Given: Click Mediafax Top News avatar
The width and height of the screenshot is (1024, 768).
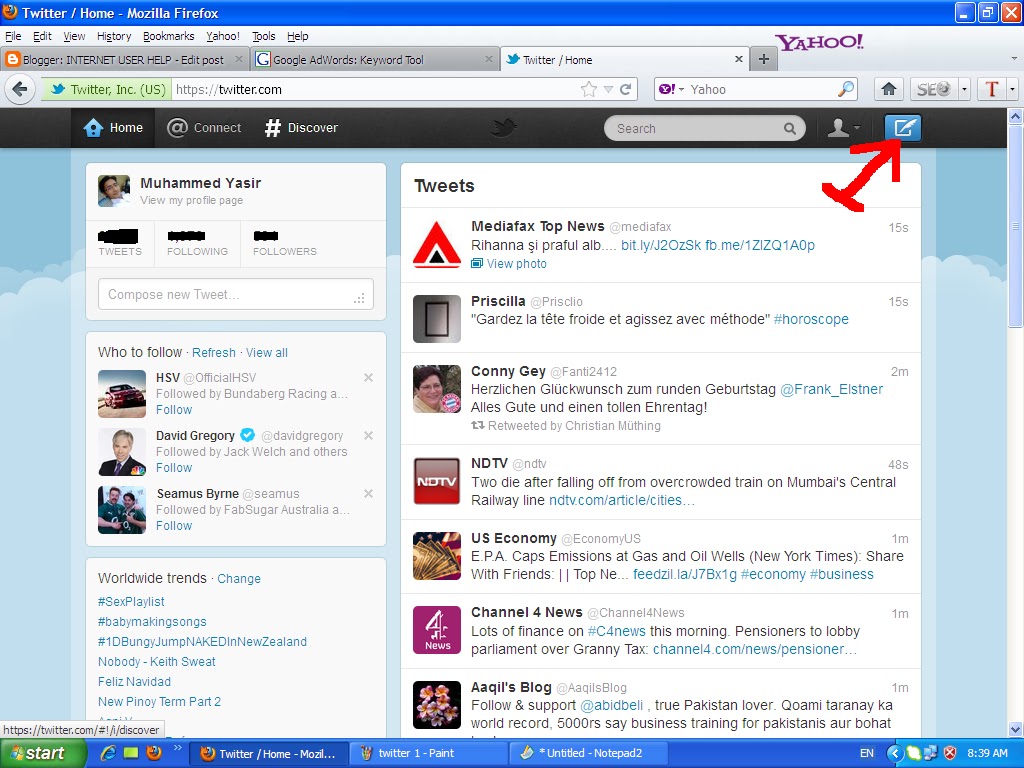Looking at the screenshot, I should coord(437,245).
